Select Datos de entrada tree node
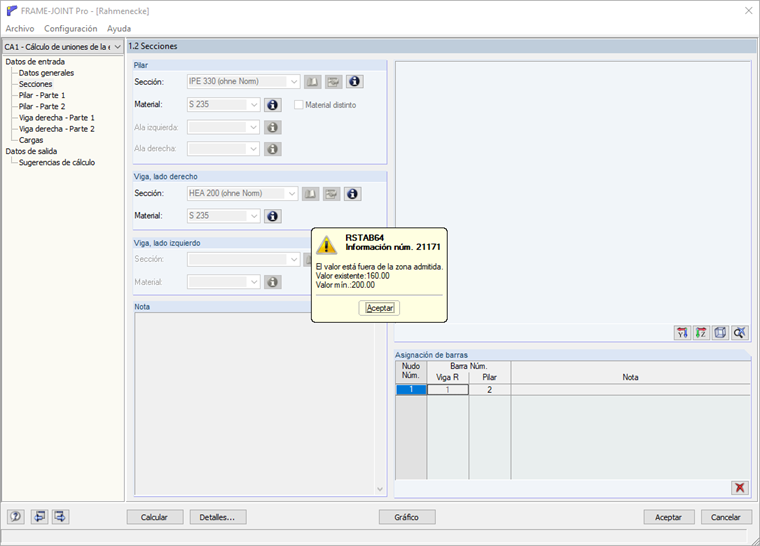760x546 pixels. click(35, 62)
